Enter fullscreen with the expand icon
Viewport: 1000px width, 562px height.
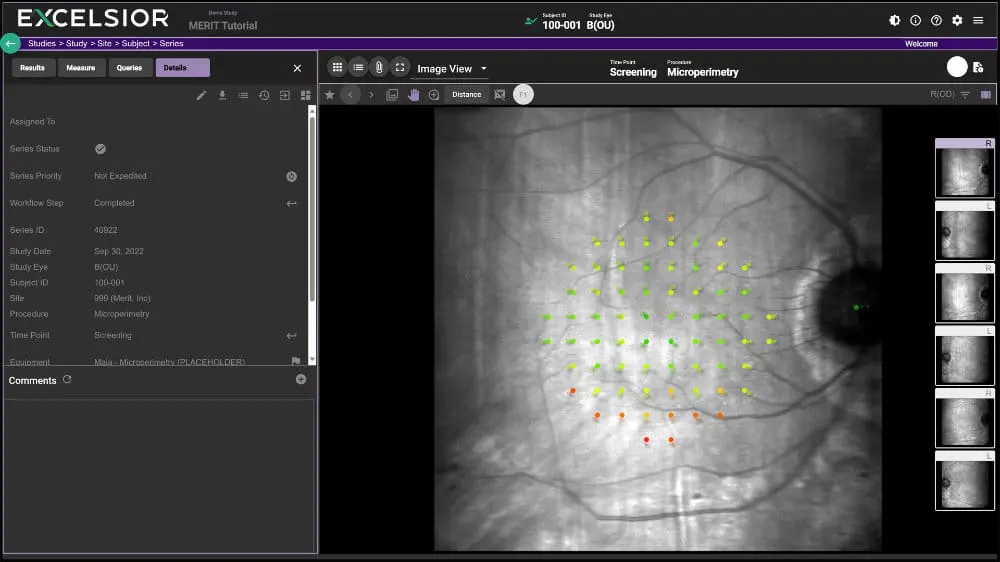[400, 68]
